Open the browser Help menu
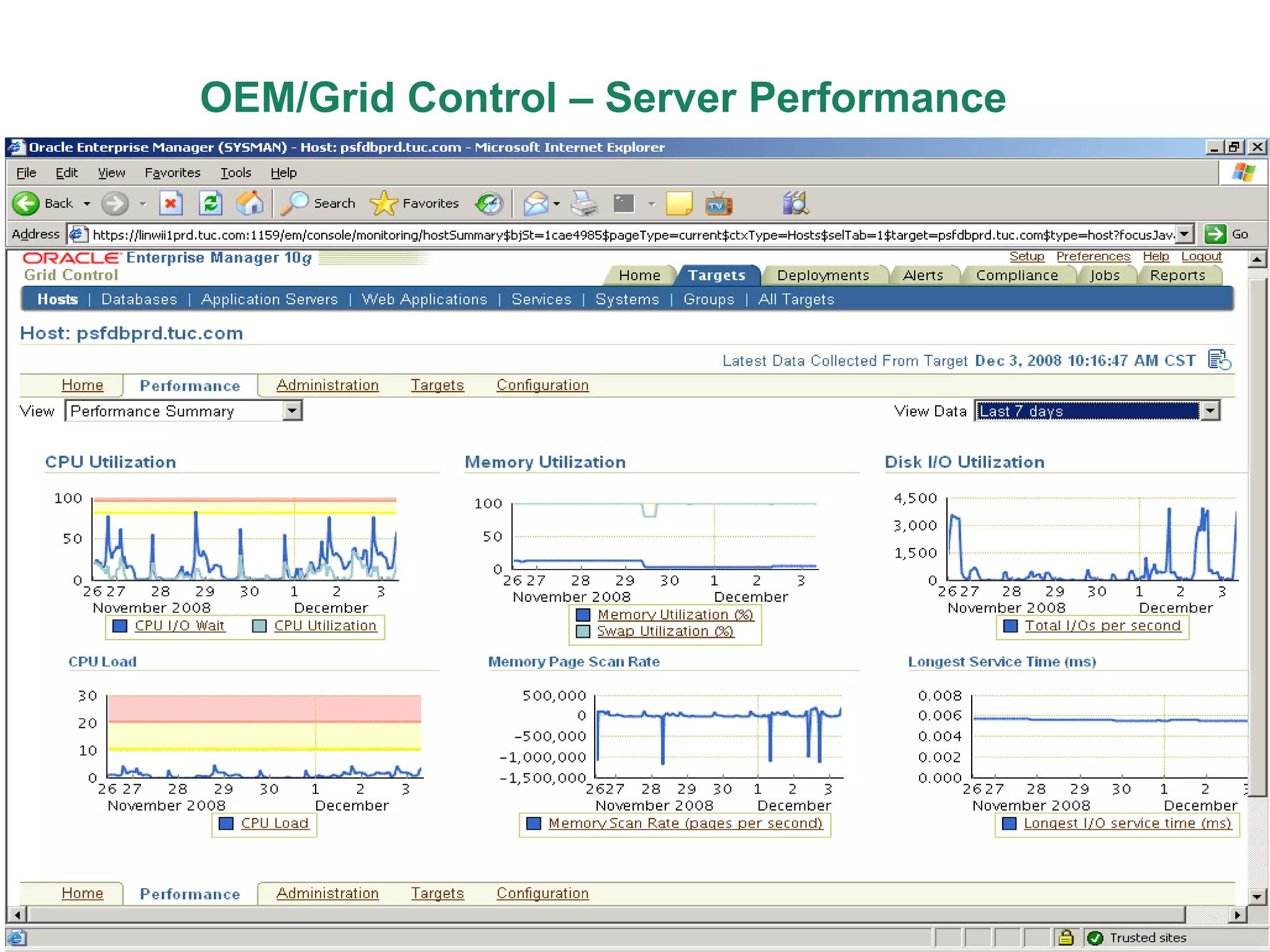This screenshot has height=952, width=1270. click(x=283, y=173)
